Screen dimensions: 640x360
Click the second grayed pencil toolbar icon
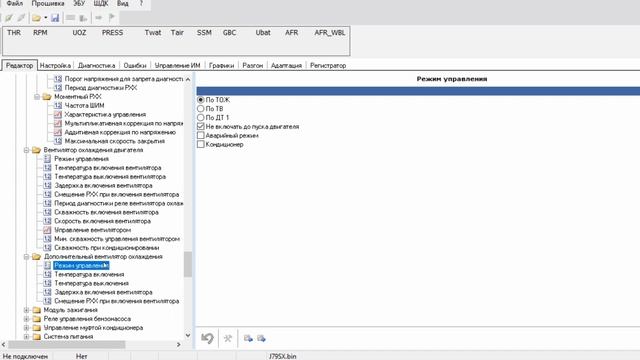coord(21,18)
